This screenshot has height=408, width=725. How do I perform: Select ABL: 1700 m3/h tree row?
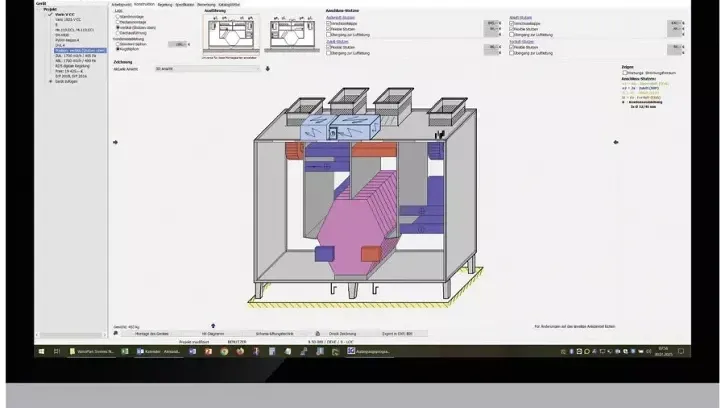(75, 61)
